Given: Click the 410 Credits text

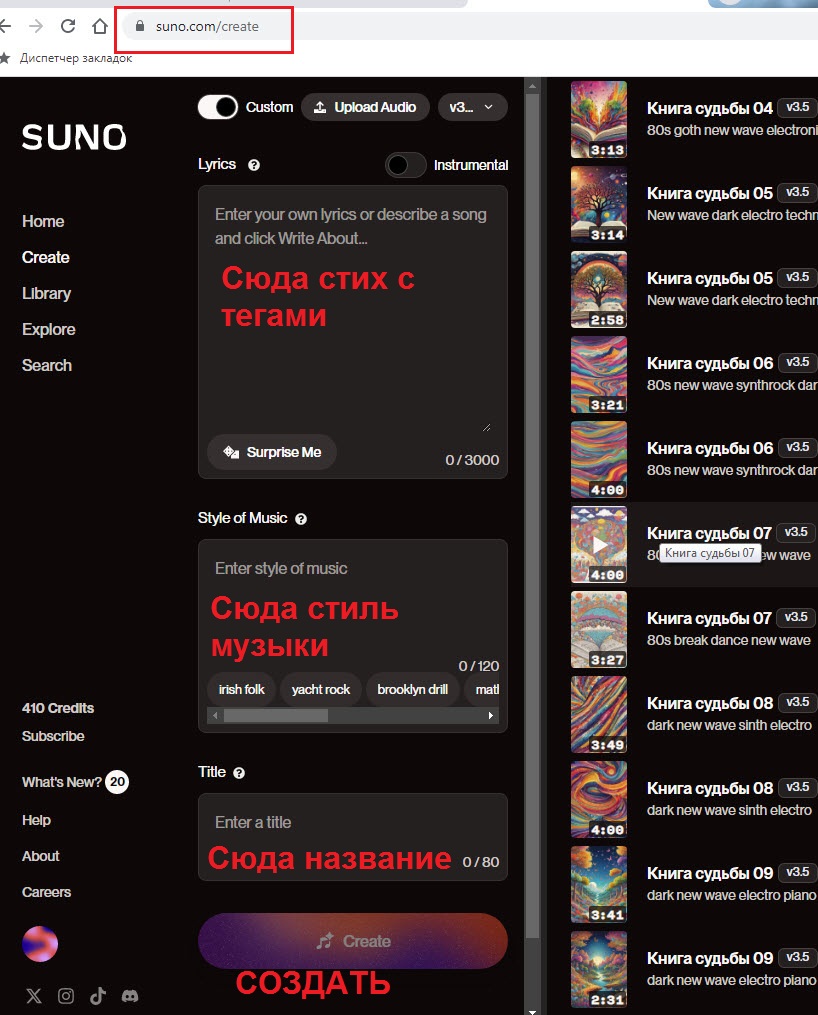Looking at the screenshot, I should pos(58,708).
